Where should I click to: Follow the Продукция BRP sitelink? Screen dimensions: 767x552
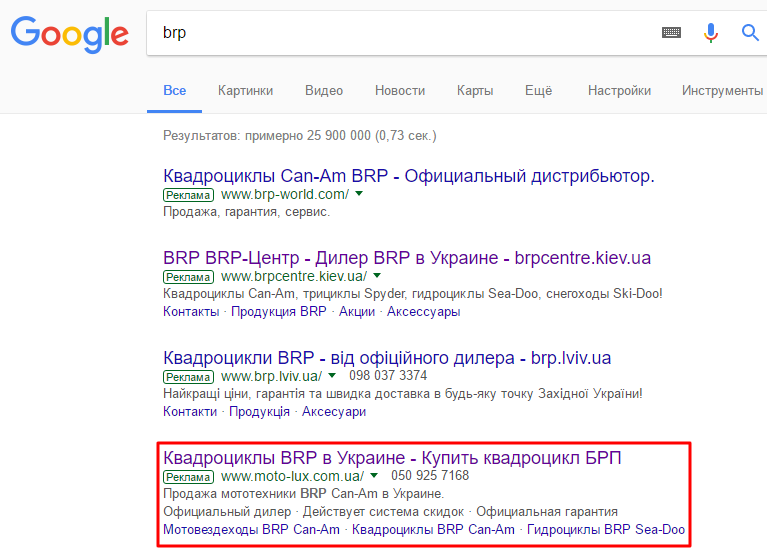tap(278, 312)
